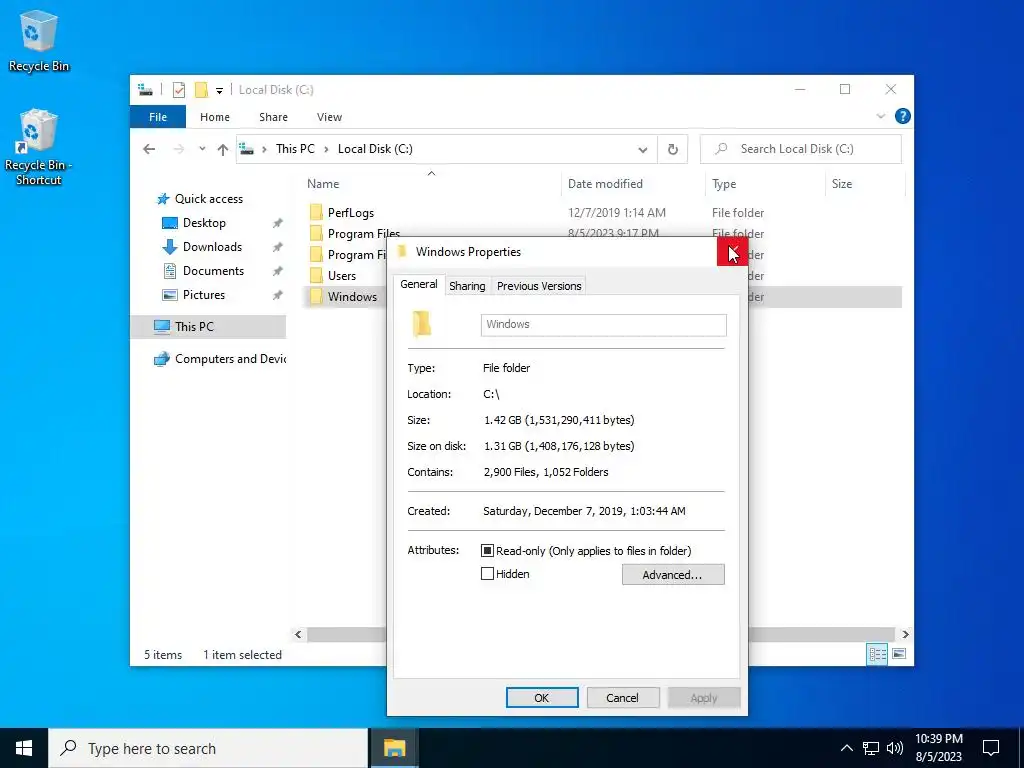Switch to the General tab in Properties
This screenshot has height=768, width=1024.
coord(419,285)
